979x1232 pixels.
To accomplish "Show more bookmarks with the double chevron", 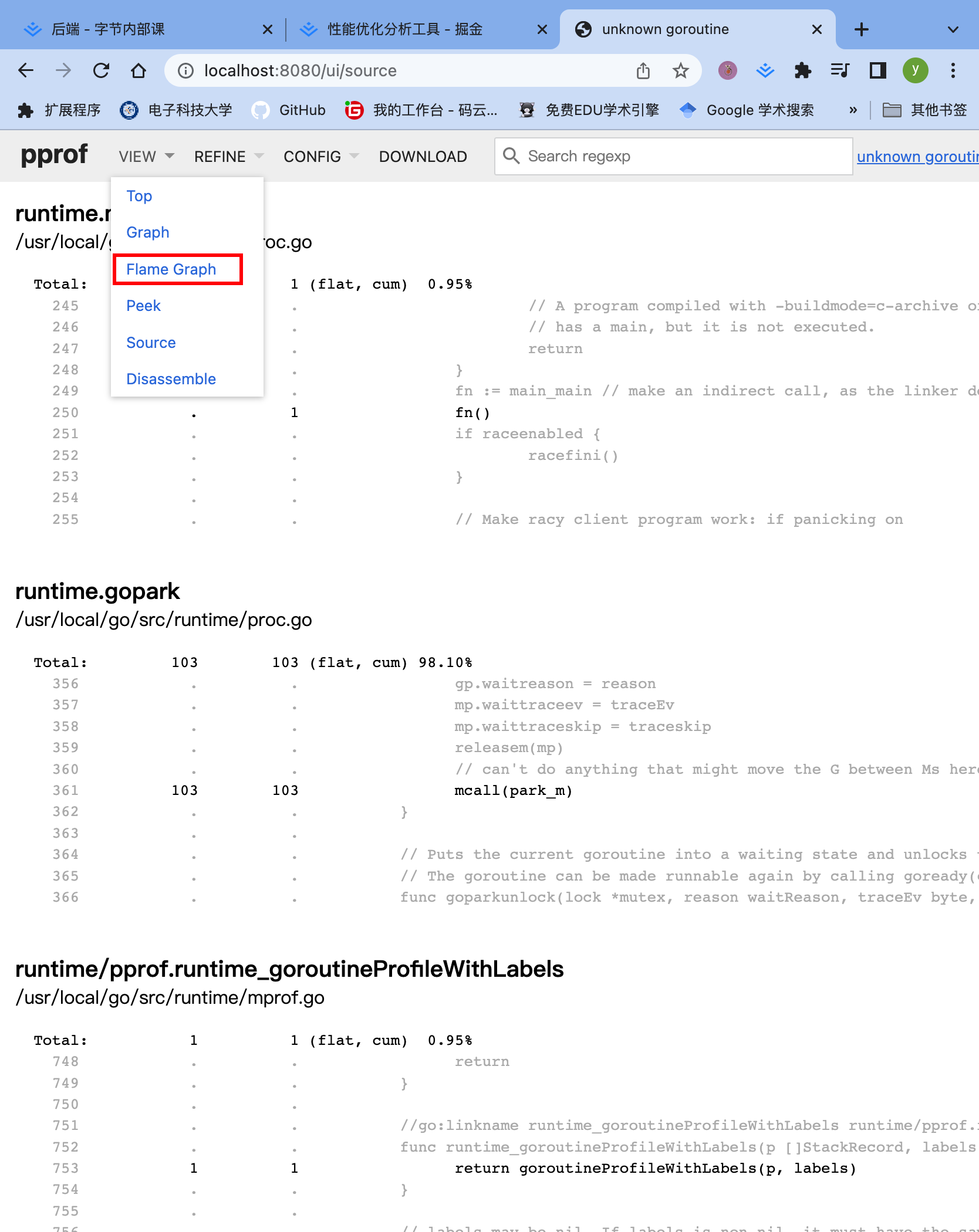I will coord(853,110).
